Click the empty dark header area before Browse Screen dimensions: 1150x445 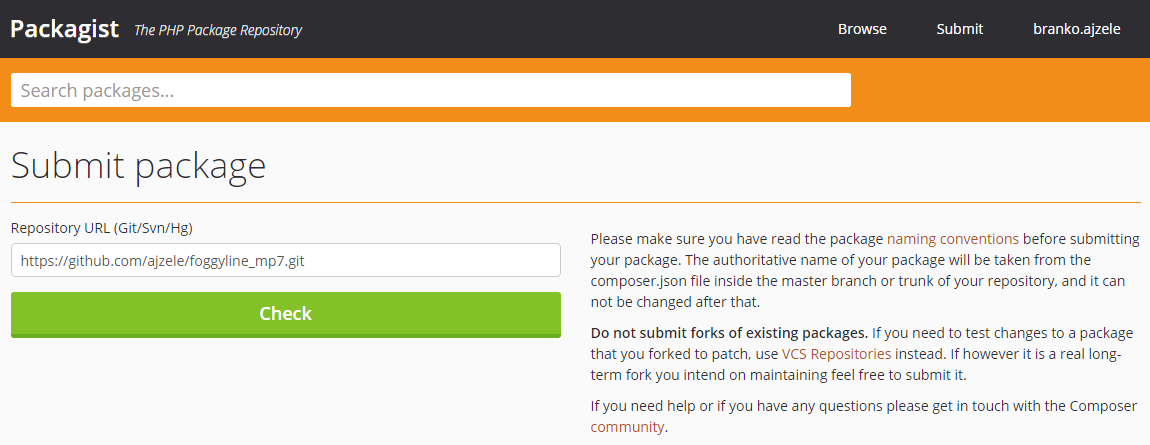(565, 29)
